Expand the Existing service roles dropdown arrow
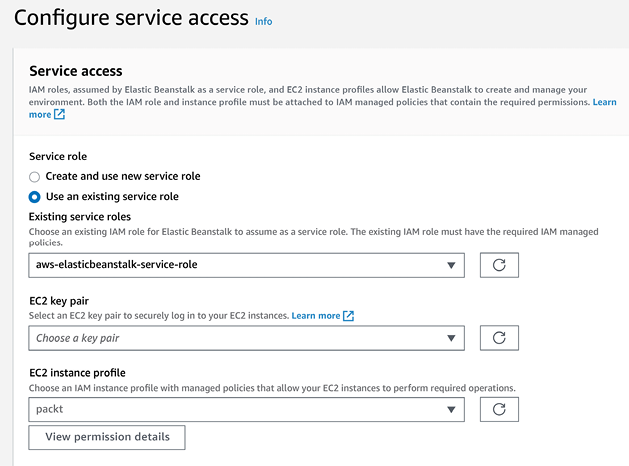 [x=450, y=265]
